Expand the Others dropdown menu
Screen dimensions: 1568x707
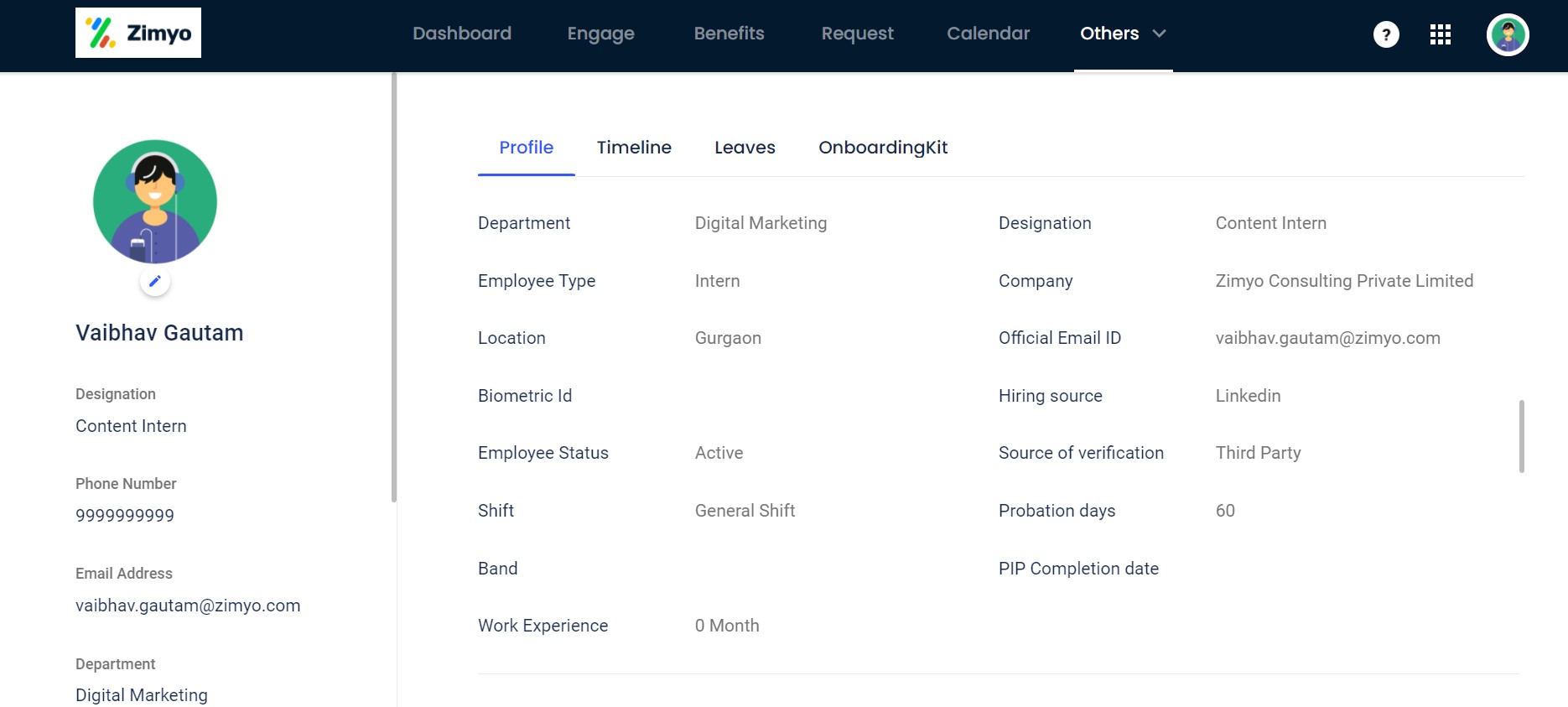click(x=1123, y=34)
